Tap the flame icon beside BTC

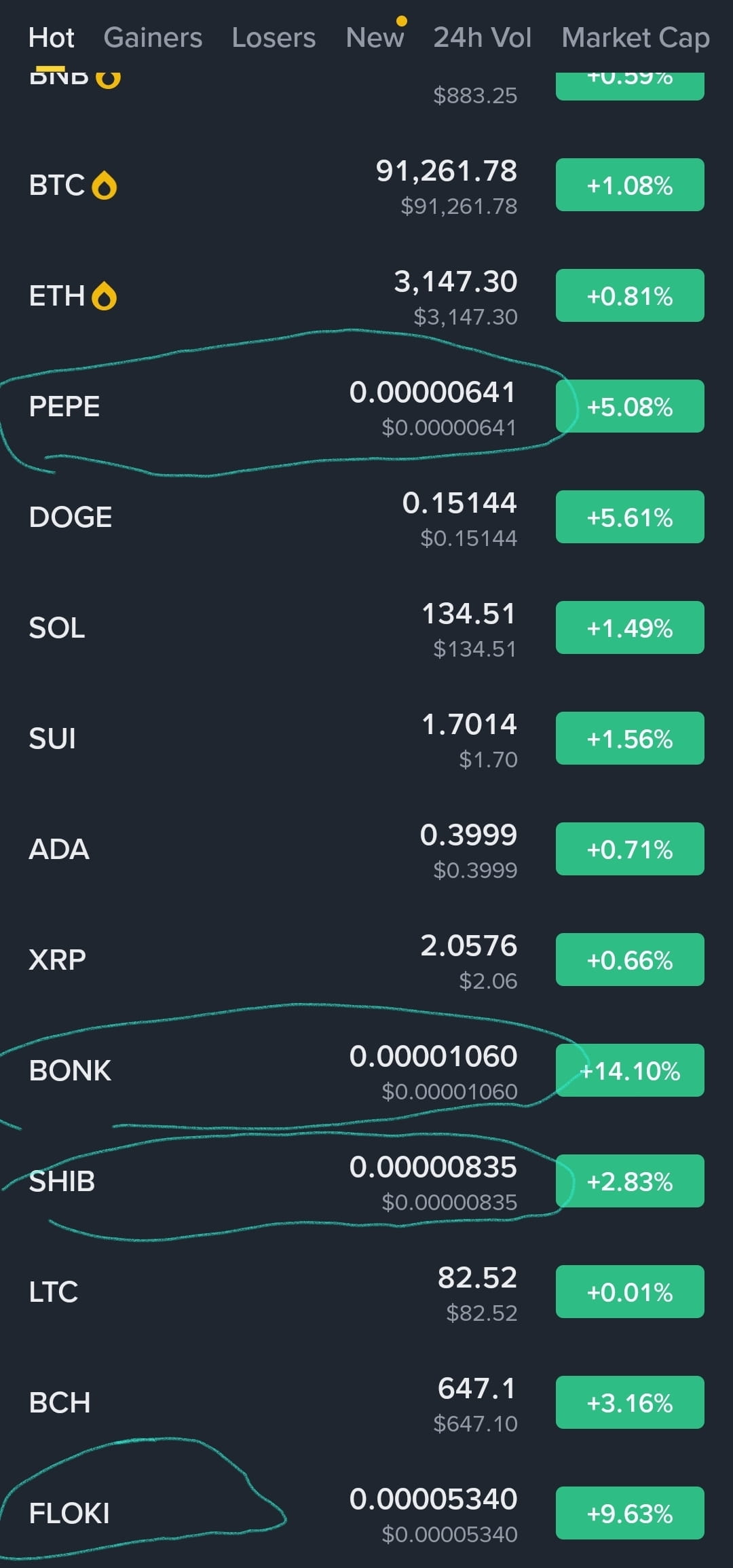tap(104, 185)
